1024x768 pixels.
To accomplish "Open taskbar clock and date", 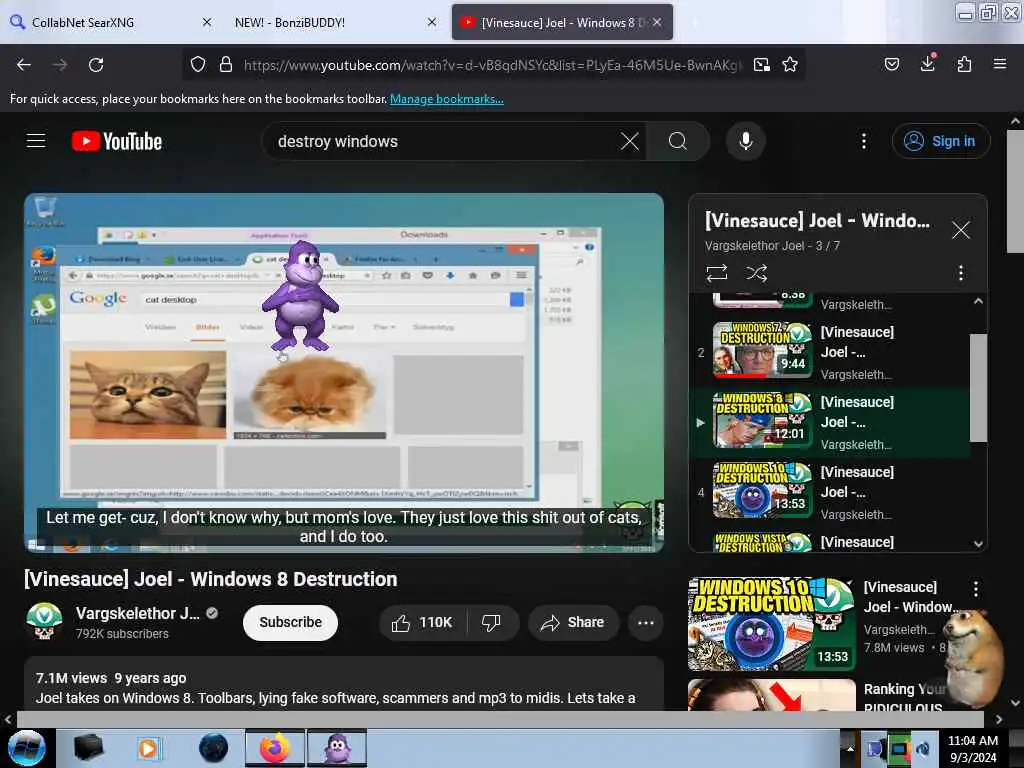I will (x=973, y=749).
